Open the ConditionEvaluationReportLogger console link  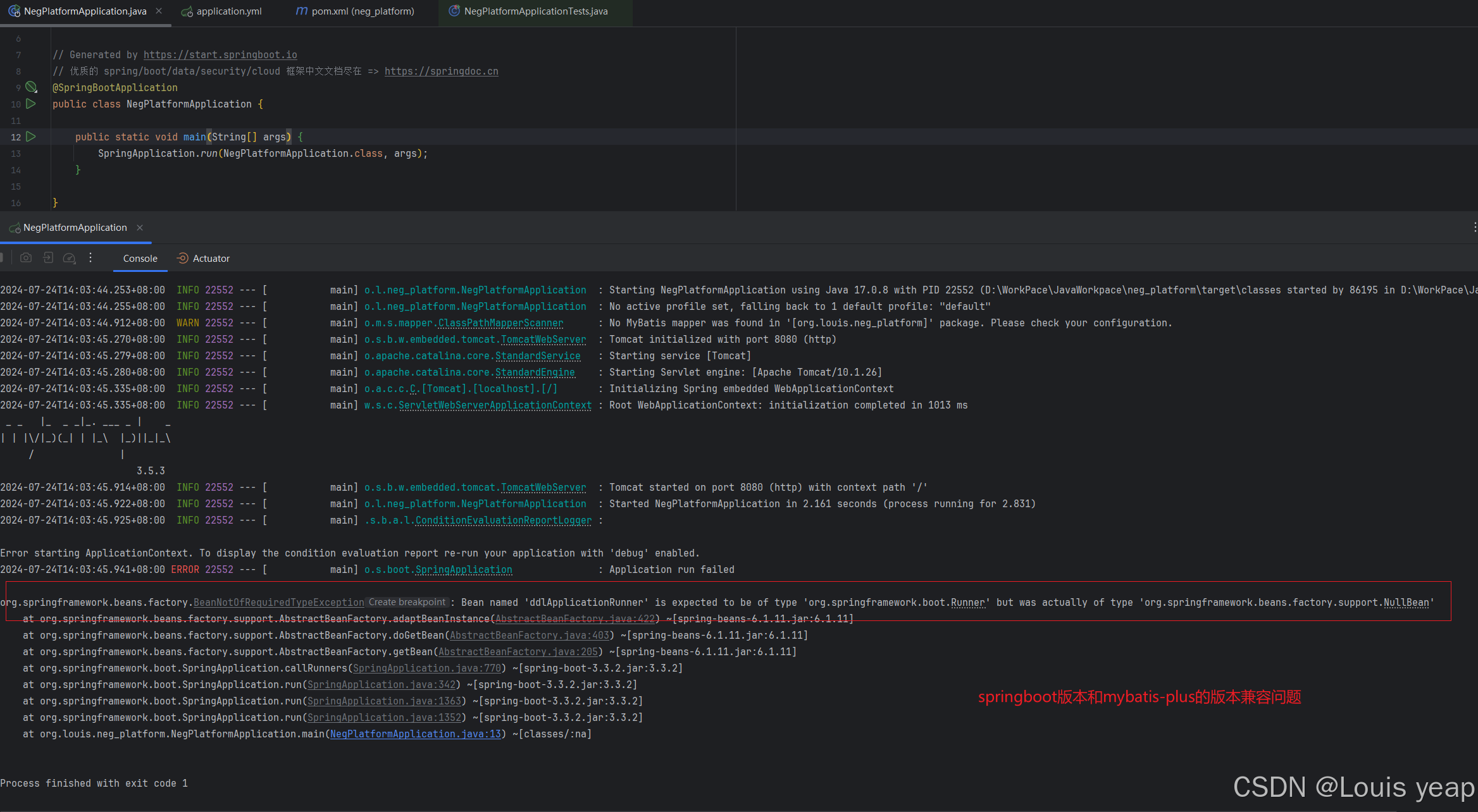504,520
